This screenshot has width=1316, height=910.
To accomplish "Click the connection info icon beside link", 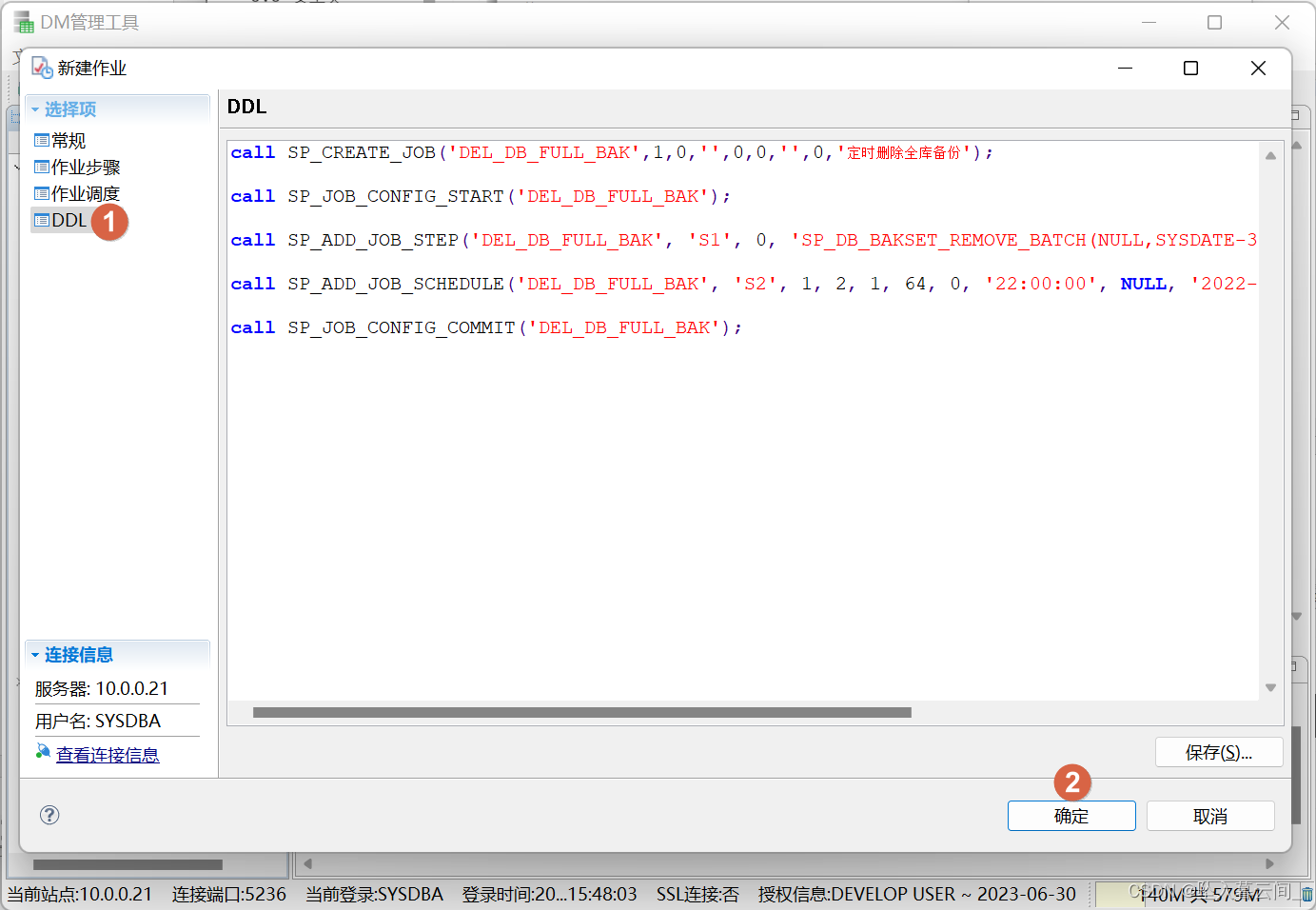I will point(43,753).
